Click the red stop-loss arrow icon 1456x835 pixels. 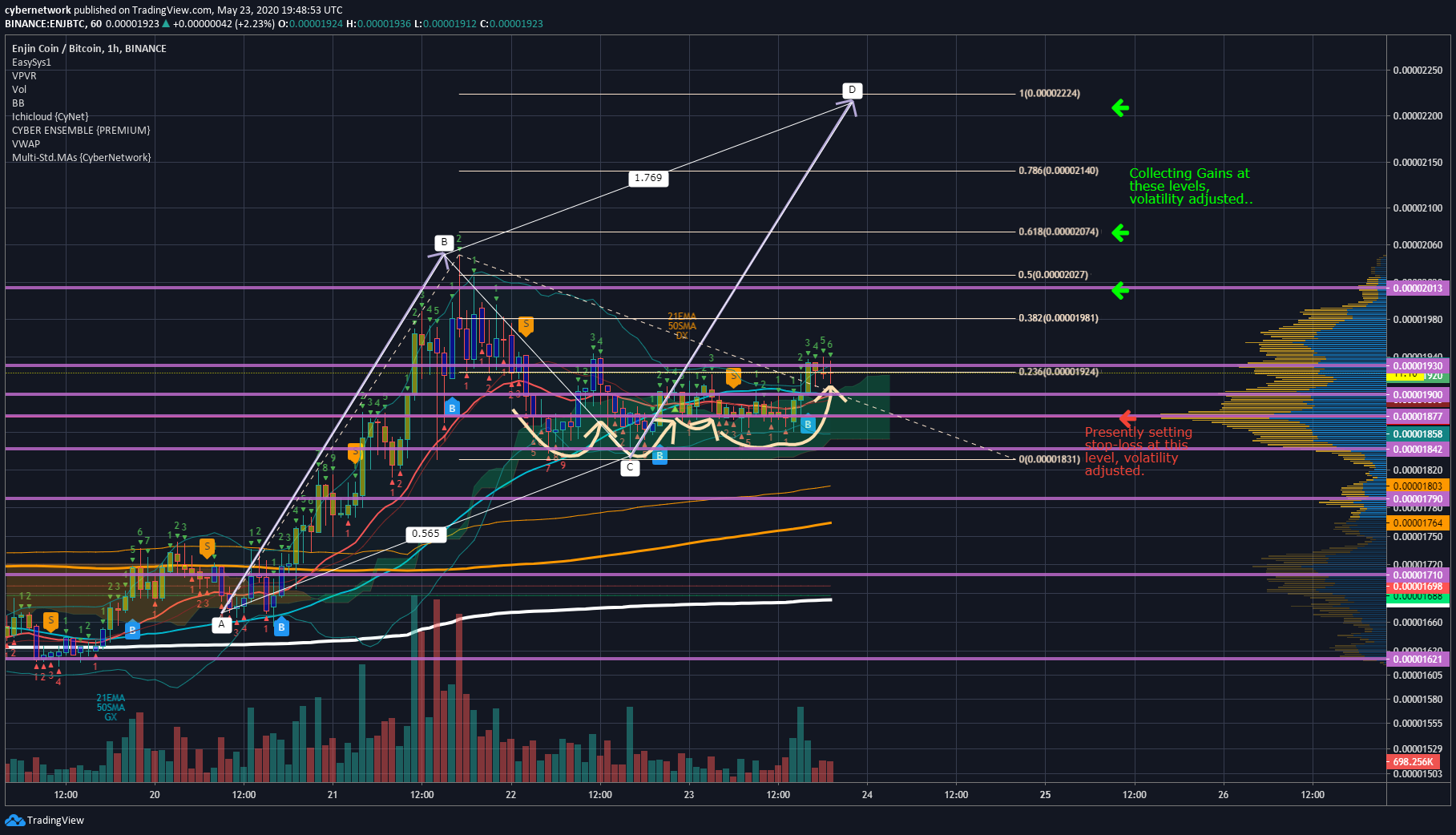(1127, 417)
